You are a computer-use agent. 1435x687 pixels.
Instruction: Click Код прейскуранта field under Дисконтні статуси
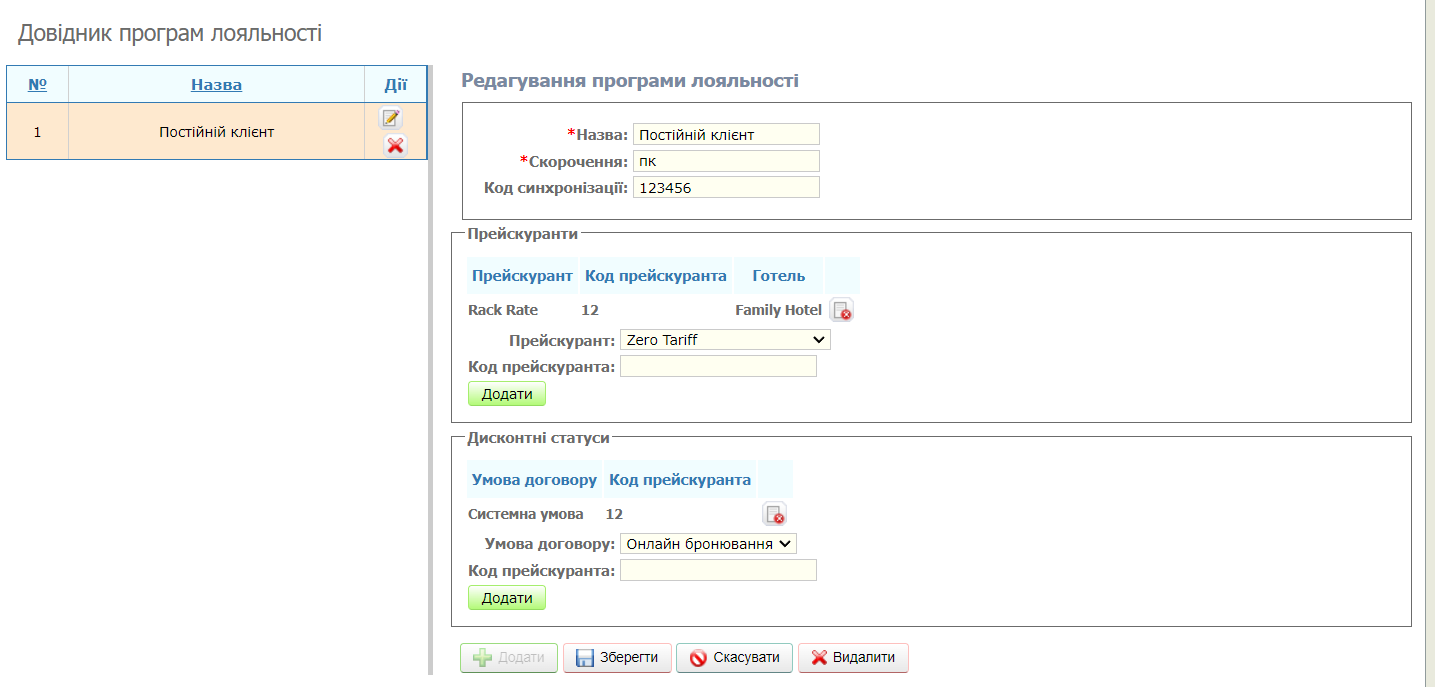(718, 571)
